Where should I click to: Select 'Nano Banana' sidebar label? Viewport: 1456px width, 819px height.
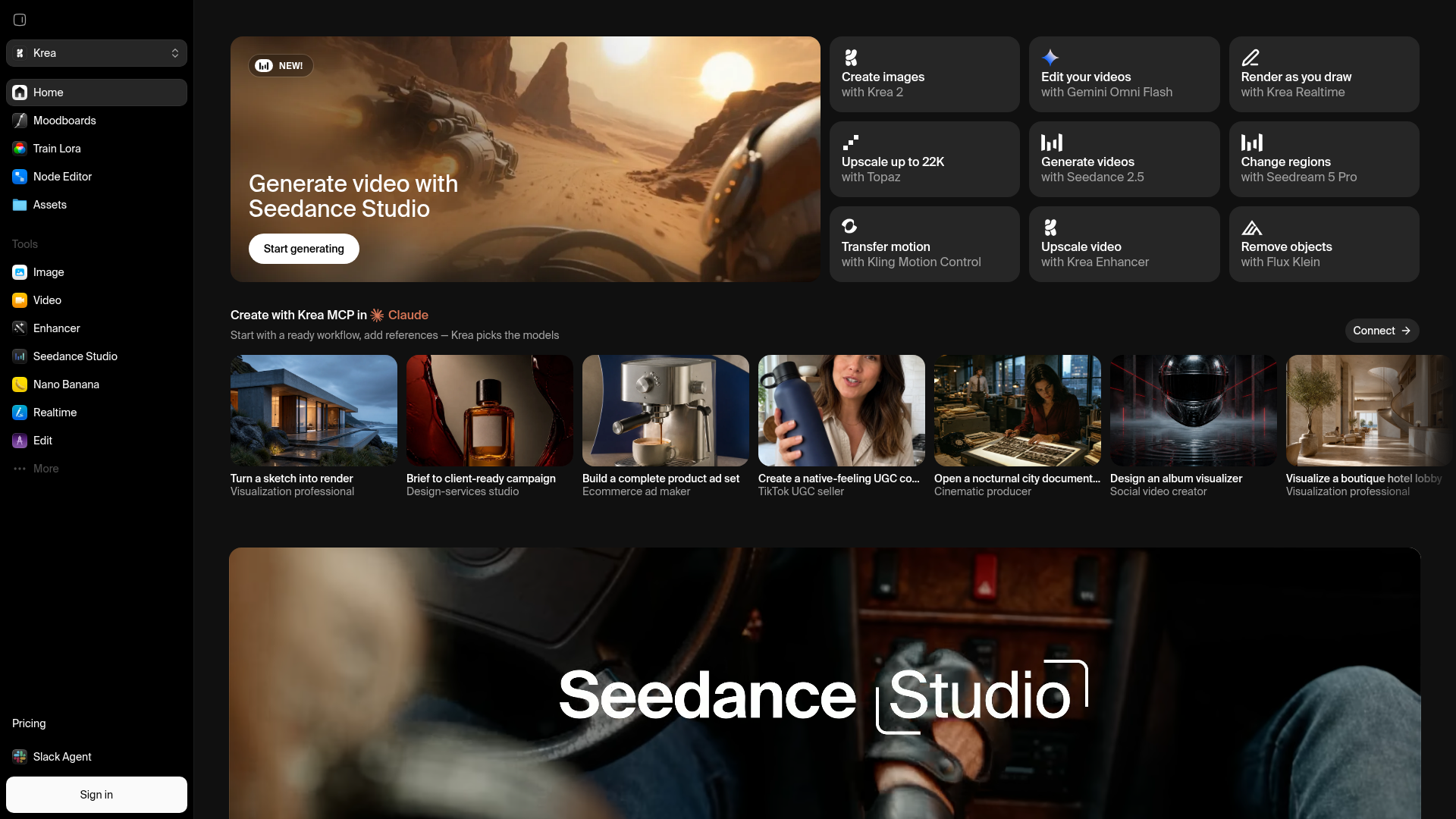tap(66, 384)
